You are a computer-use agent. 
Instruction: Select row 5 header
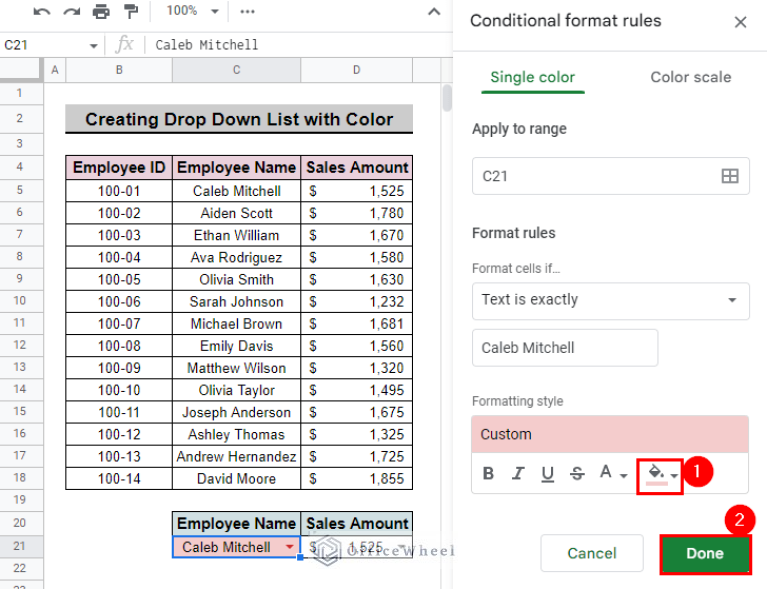tap(20, 190)
